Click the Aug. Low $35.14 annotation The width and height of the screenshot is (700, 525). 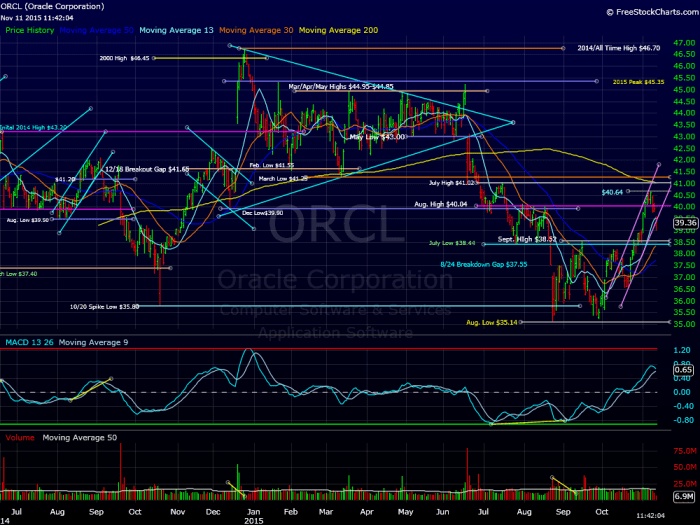tap(492, 322)
